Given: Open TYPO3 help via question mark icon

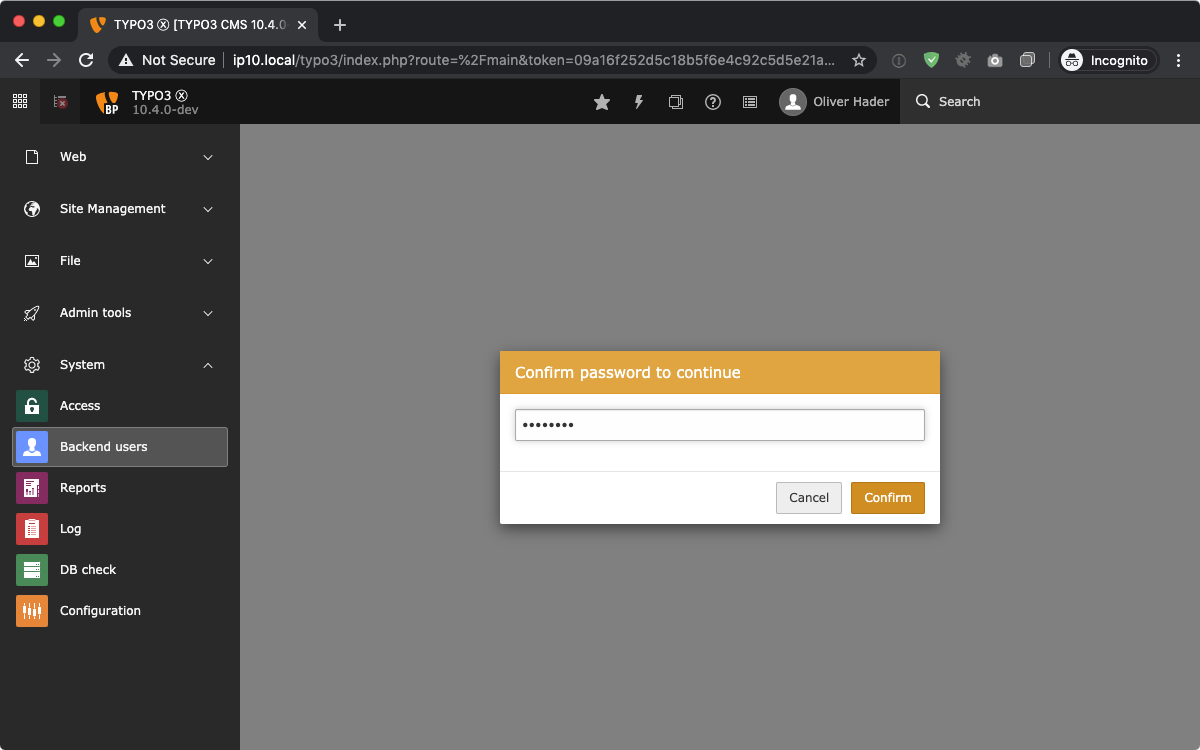Looking at the screenshot, I should [x=712, y=101].
